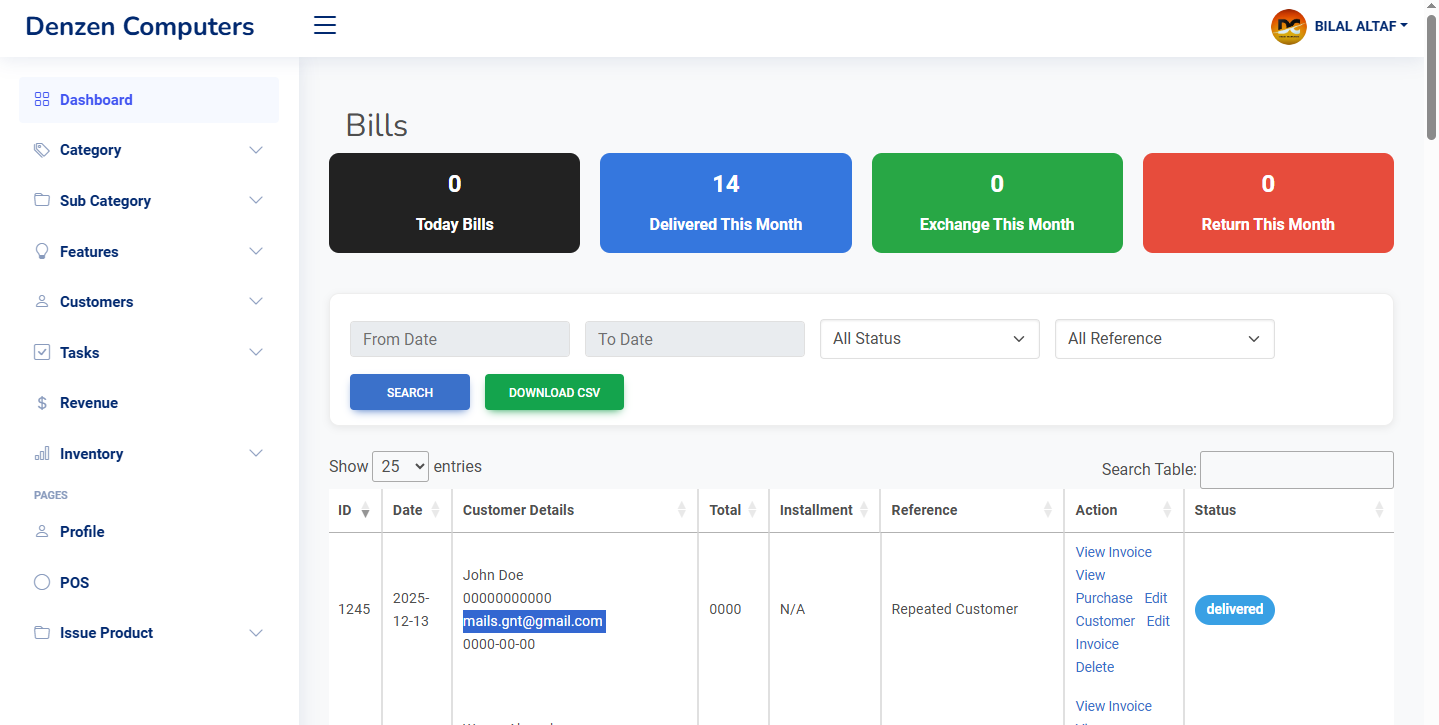
Task: Toggle sorting on the Date column
Action: [x=437, y=510]
